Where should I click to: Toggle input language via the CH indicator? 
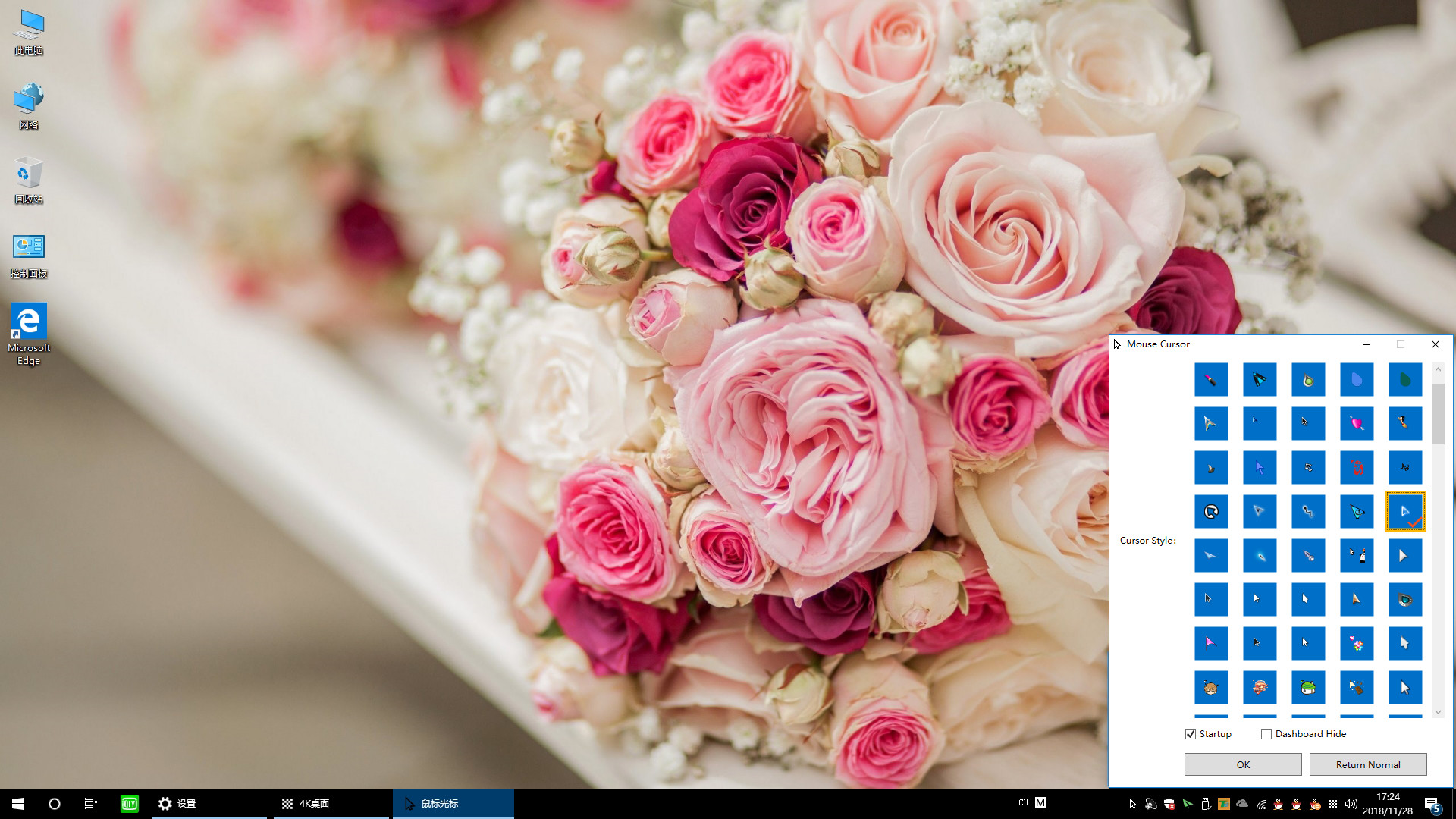tap(1024, 802)
